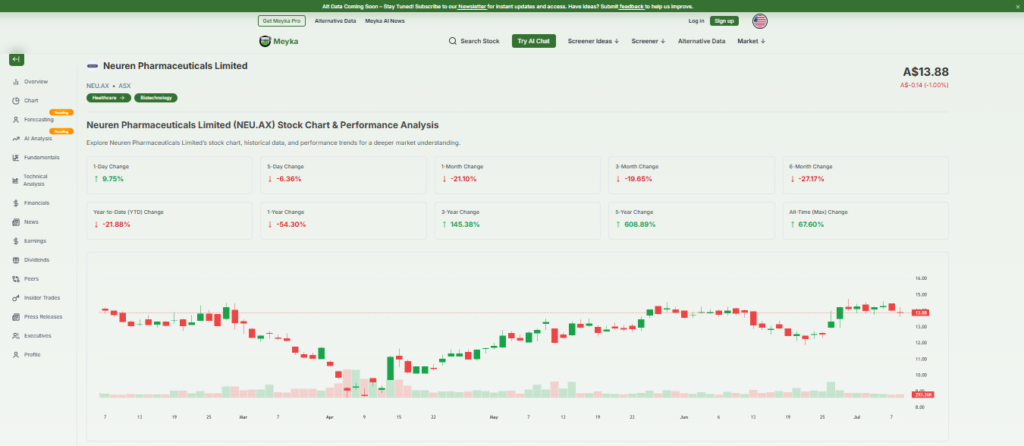
Task: Expand the Screener dropdown menu
Action: click(x=649, y=41)
